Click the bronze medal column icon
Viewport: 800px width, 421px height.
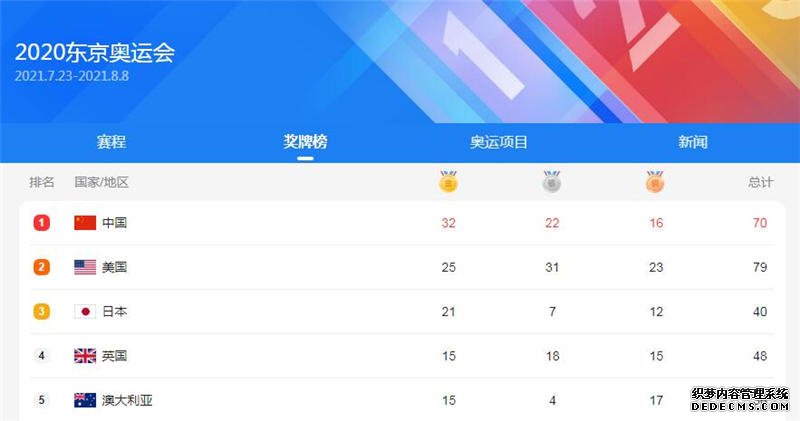pyautogui.click(x=655, y=182)
